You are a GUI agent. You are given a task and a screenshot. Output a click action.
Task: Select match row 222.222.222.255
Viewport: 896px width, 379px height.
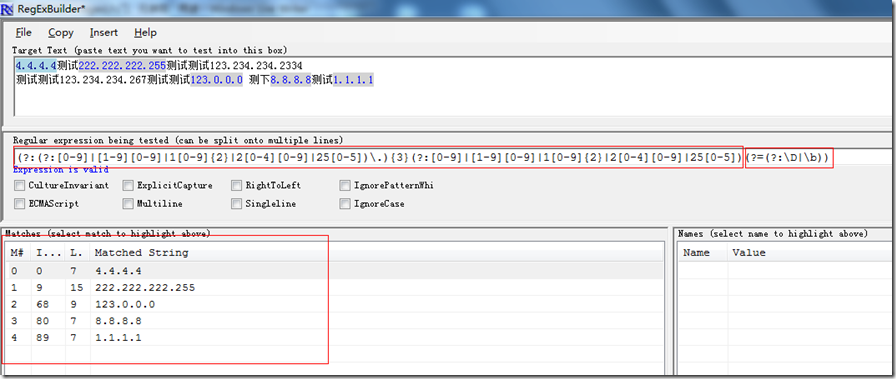tap(334, 288)
